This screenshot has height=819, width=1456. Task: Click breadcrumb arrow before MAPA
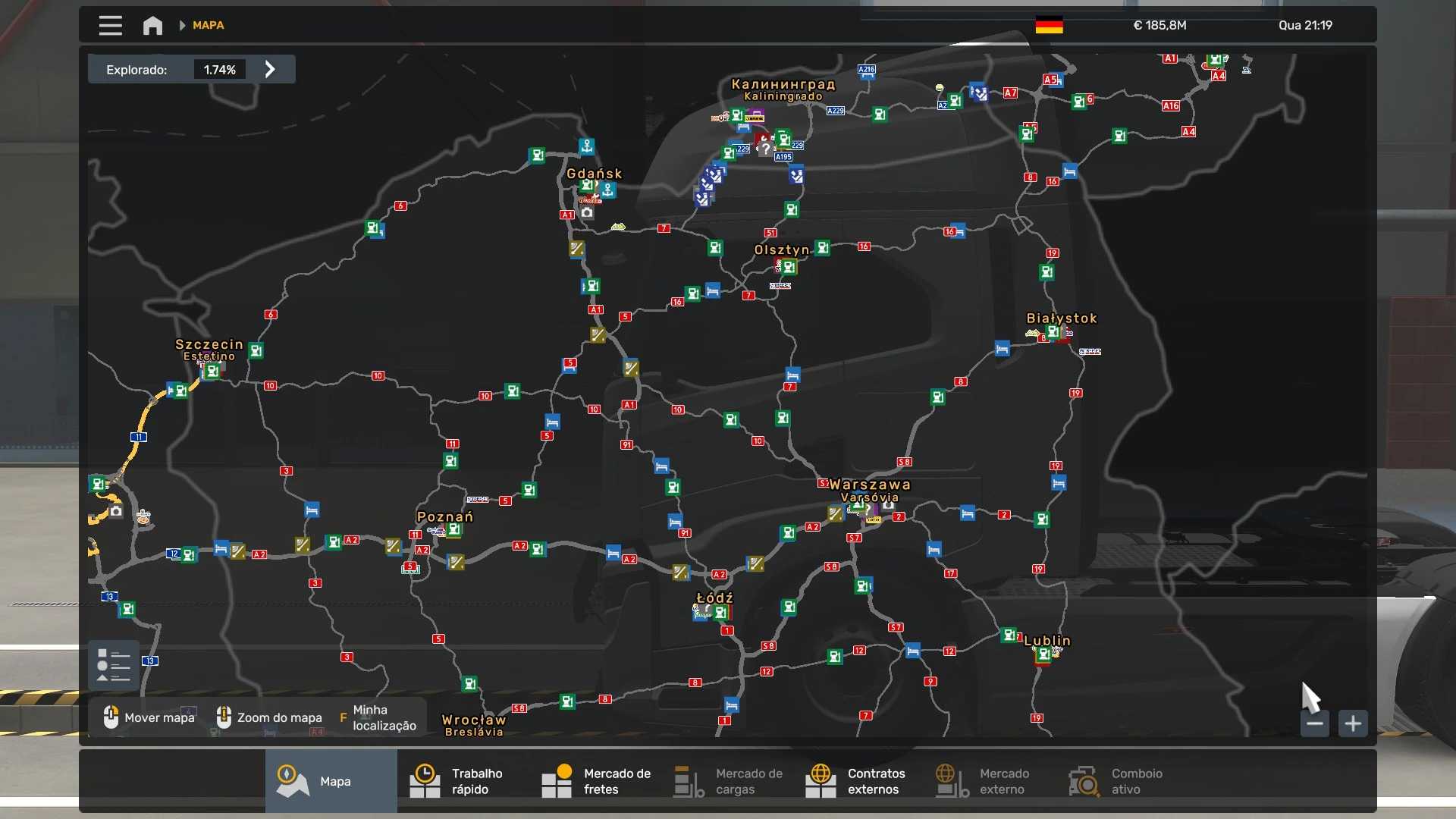pos(182,25)
